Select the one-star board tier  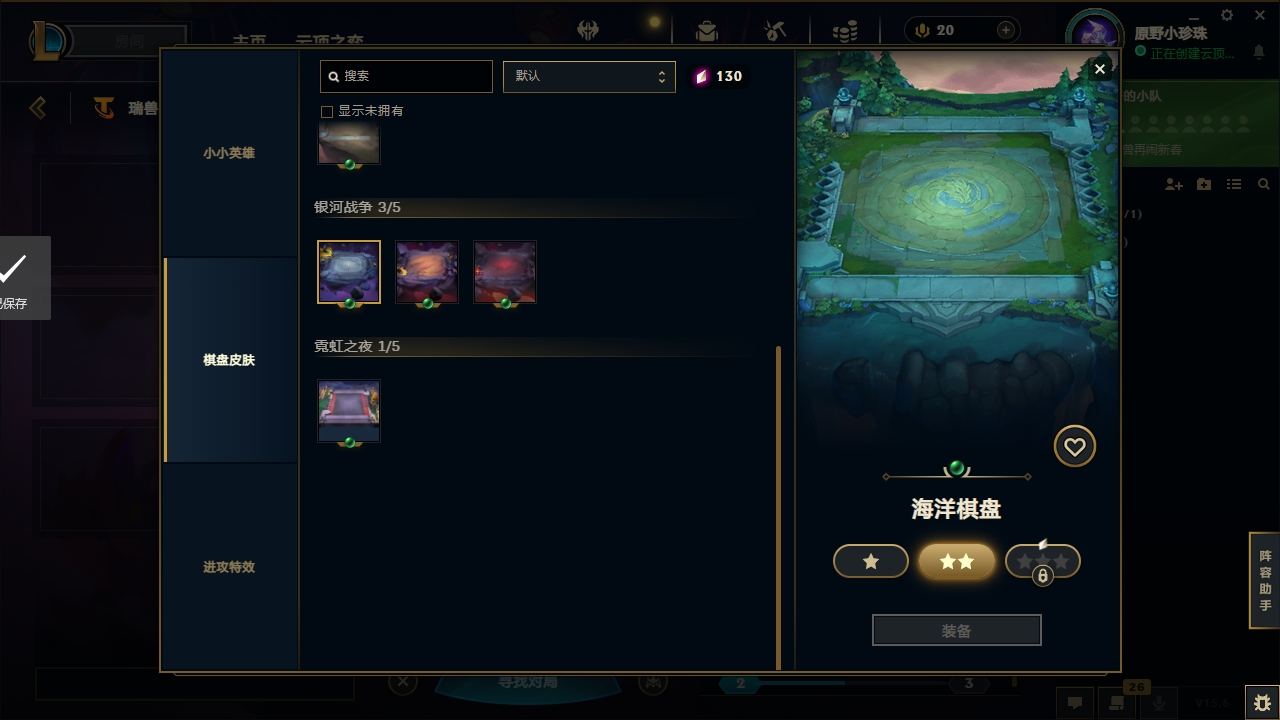click(x=871, y=562)
